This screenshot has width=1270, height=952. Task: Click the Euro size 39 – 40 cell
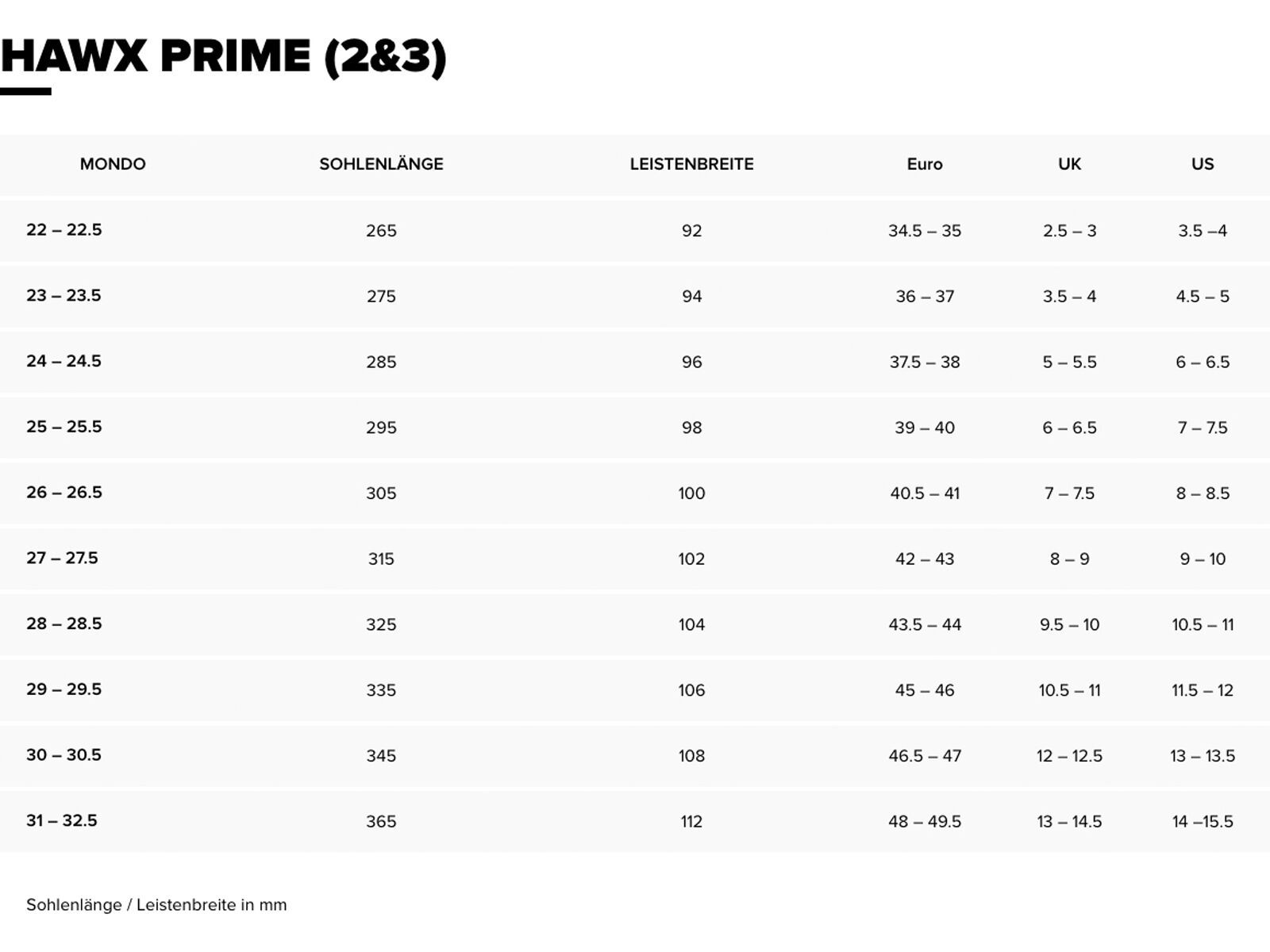(x=925, y=428)
